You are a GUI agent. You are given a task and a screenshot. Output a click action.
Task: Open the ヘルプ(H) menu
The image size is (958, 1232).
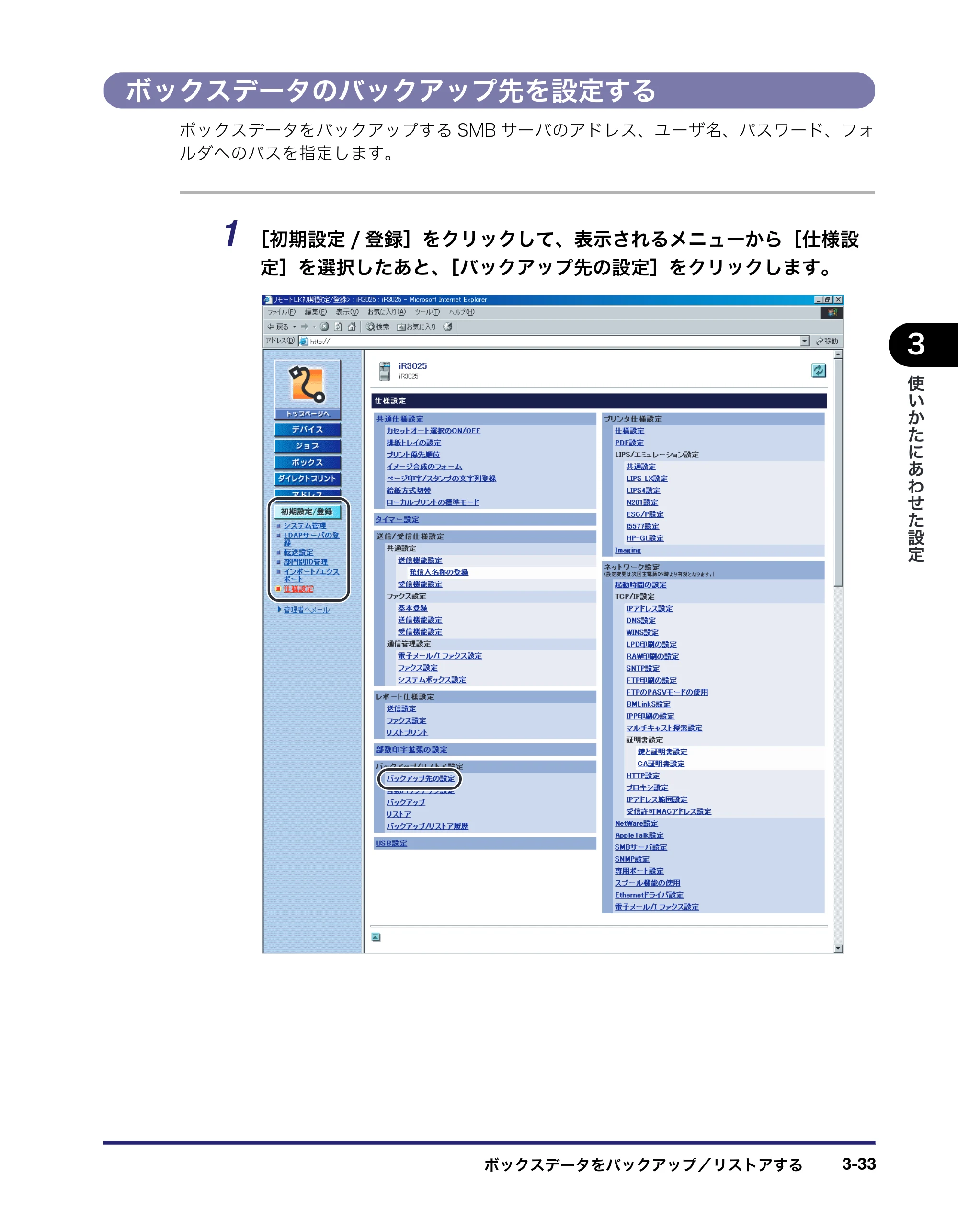coord(461,312)
